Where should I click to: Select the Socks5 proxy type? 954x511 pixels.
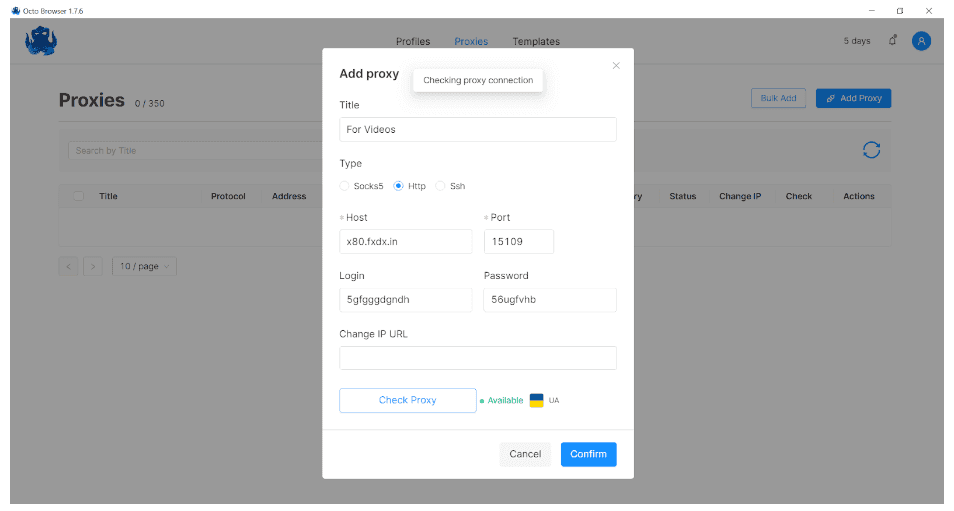345,186
